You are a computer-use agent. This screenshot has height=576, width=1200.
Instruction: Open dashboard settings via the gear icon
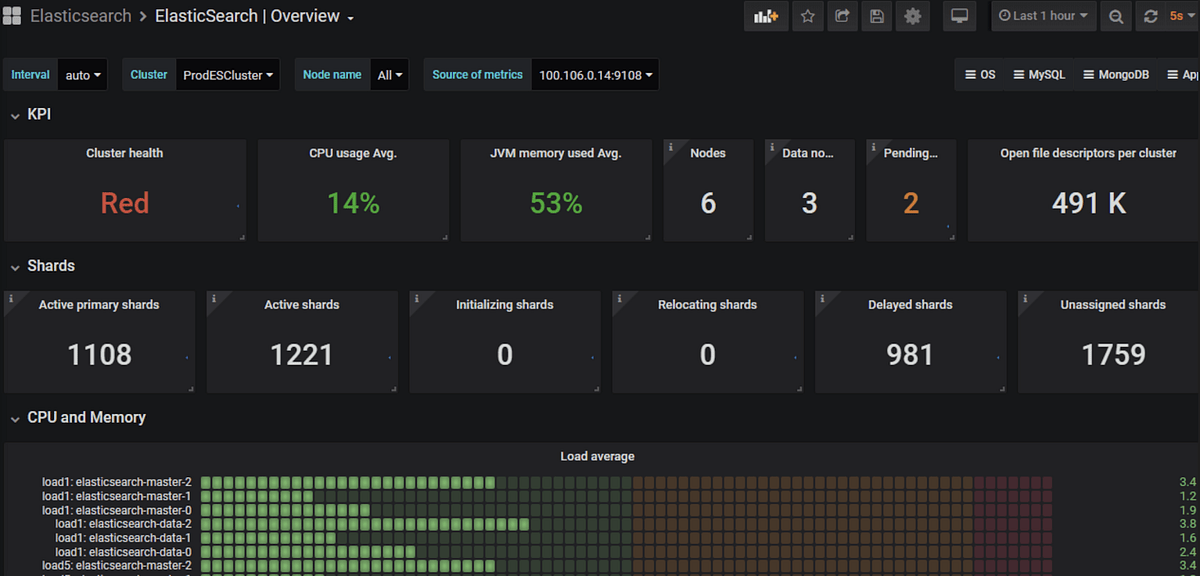tap(912, 16)
